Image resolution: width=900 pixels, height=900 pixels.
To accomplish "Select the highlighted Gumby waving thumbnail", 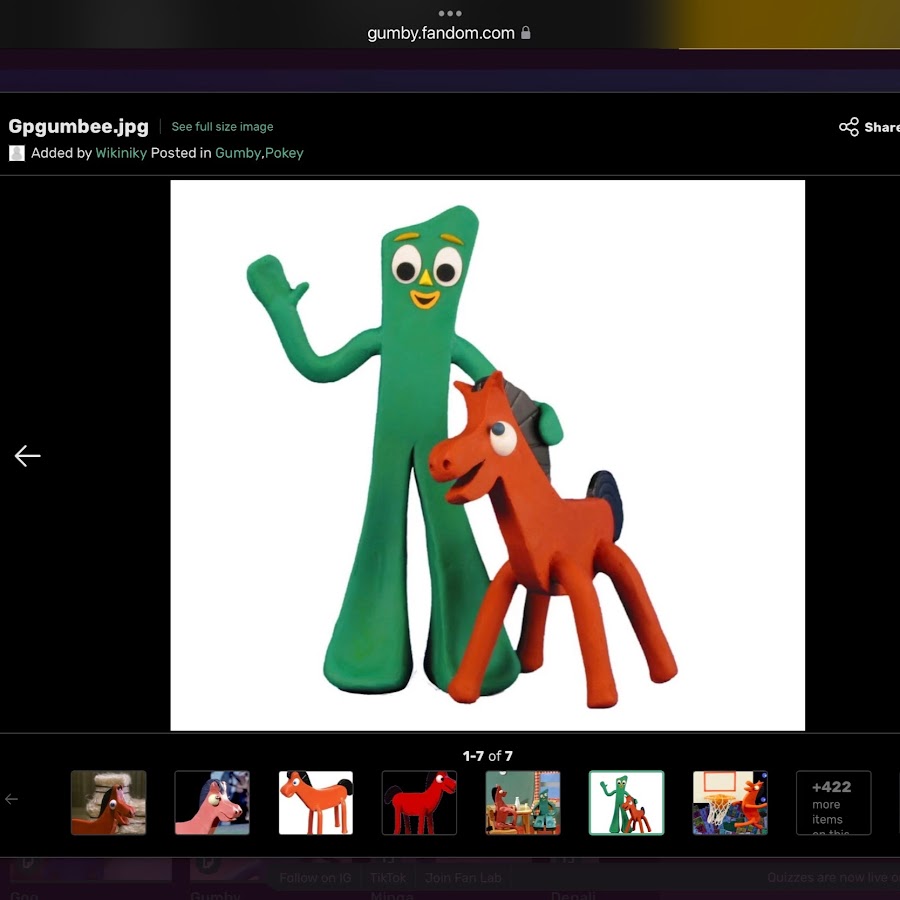I will coord(626,802).
